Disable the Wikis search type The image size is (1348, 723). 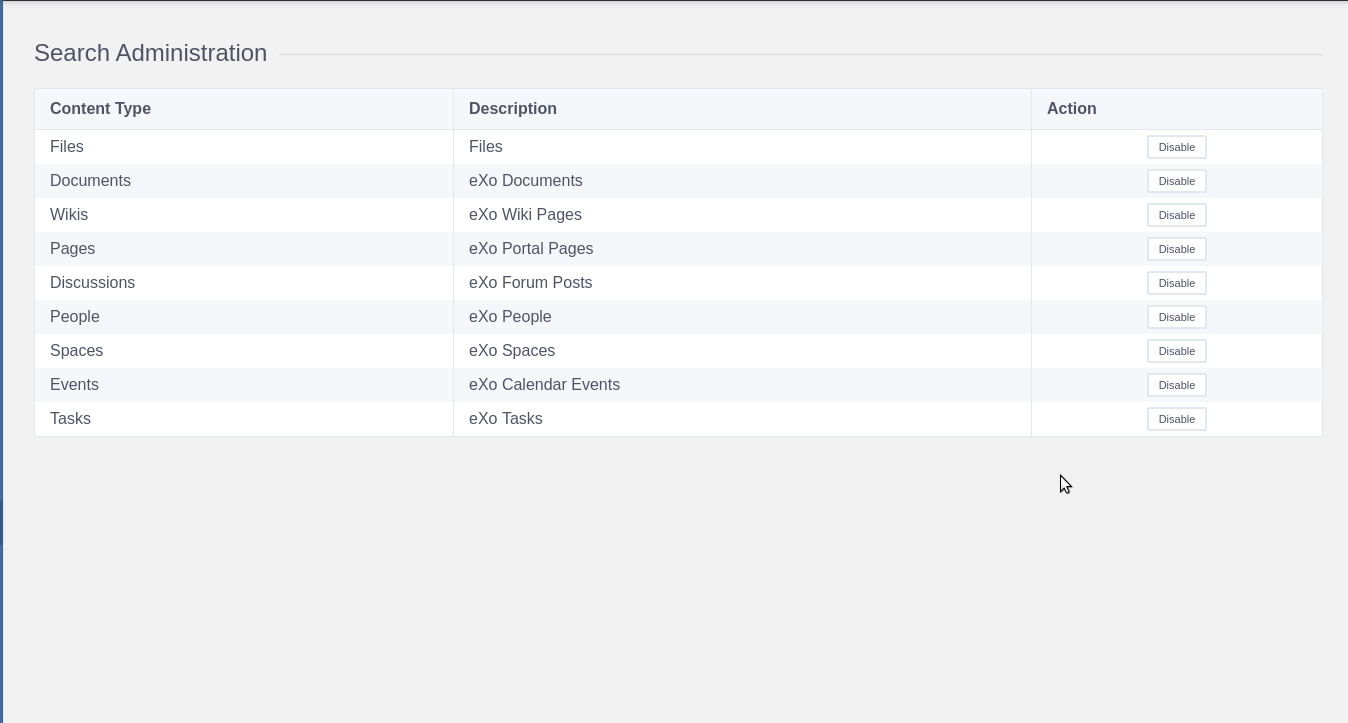1176,215
